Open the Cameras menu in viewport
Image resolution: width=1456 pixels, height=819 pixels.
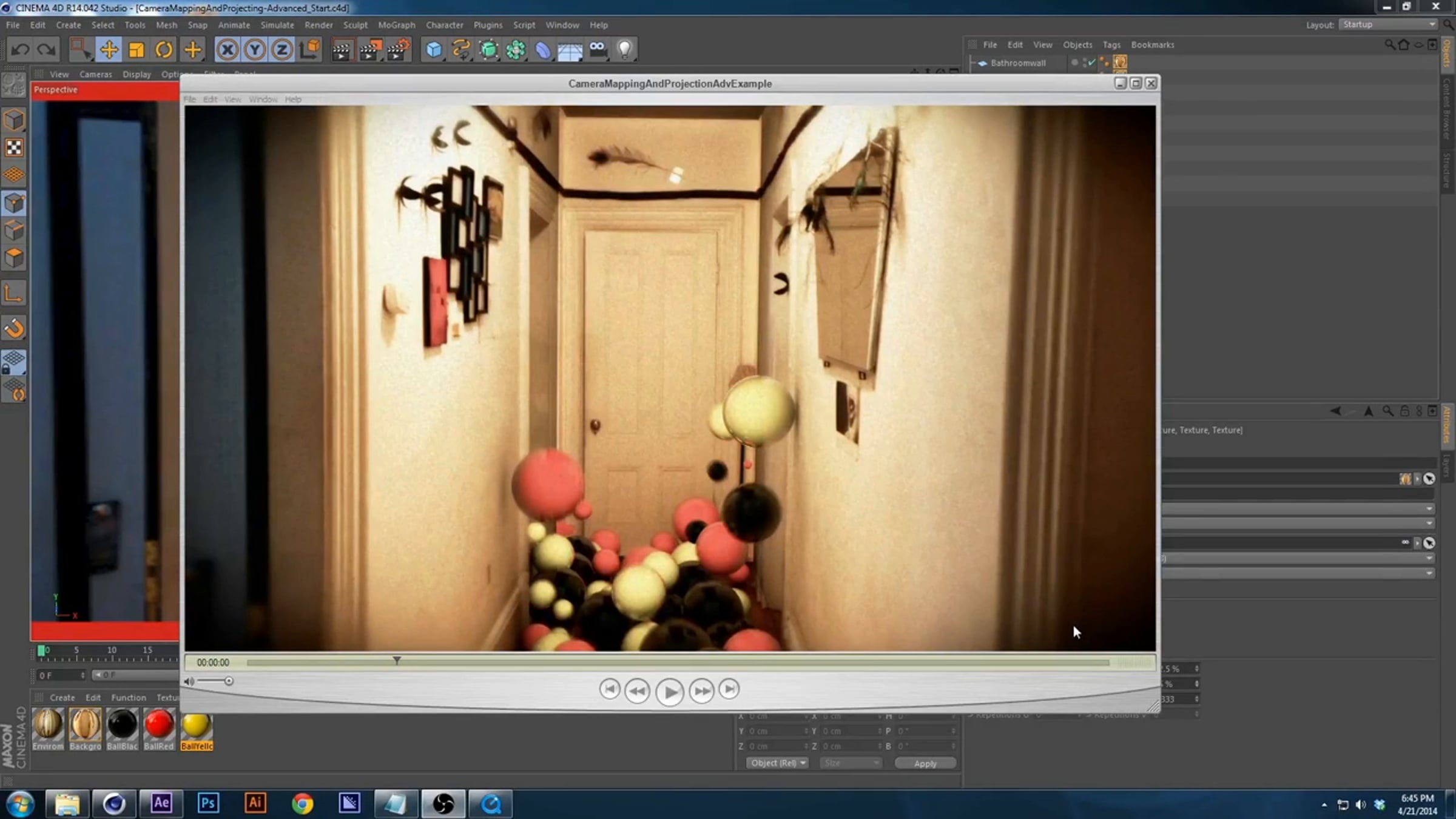(96, 75)
